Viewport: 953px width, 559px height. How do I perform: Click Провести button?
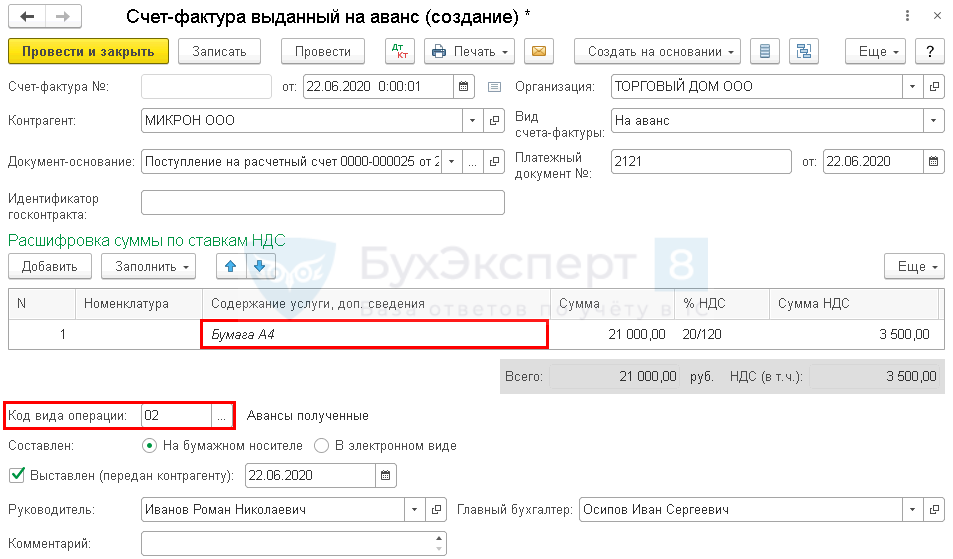[x=323, y=52]
